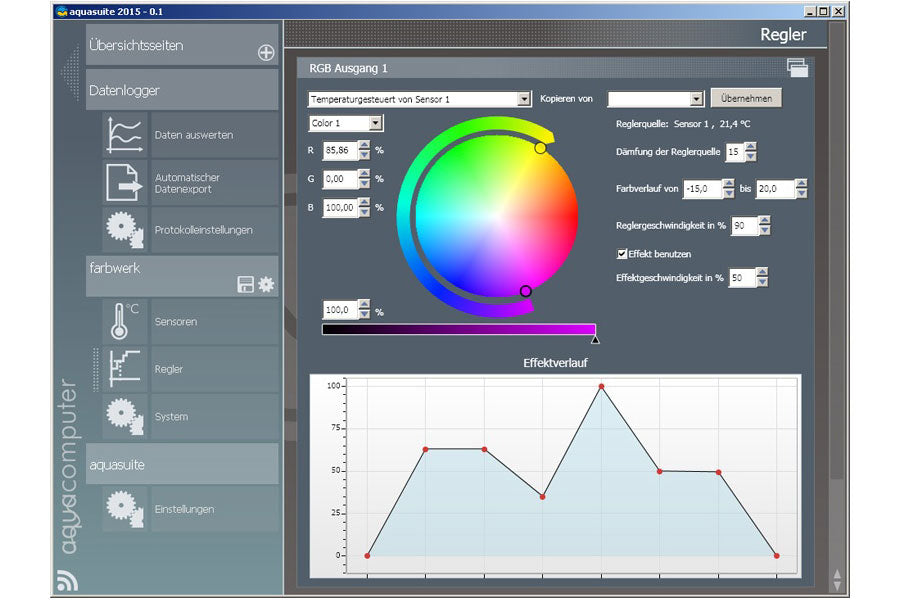Open the Regler page in sidebar
This screenshot has height=600, width=900.
pyautogui.click(x=168, y=369)
